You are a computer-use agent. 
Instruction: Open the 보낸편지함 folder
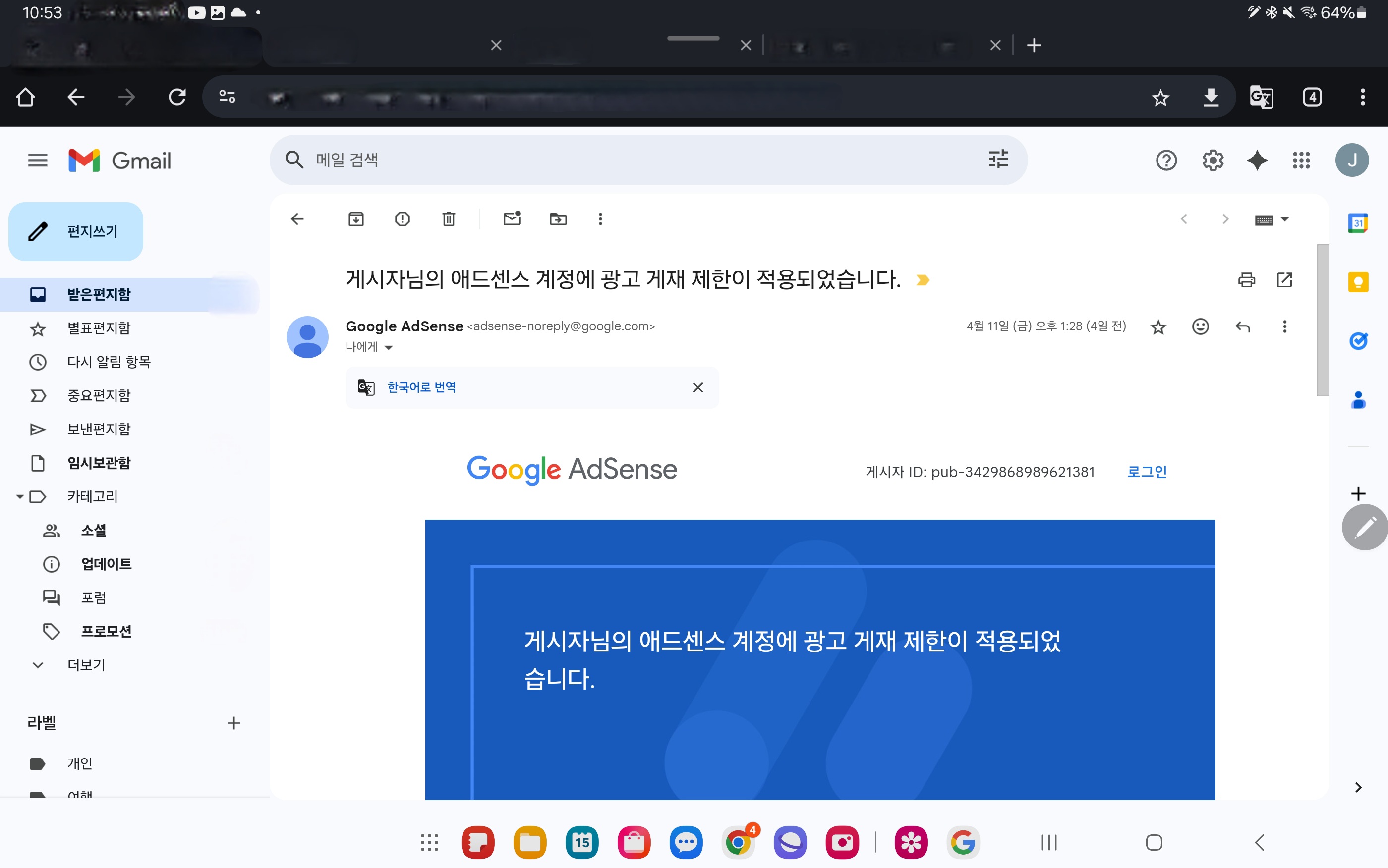99,430
